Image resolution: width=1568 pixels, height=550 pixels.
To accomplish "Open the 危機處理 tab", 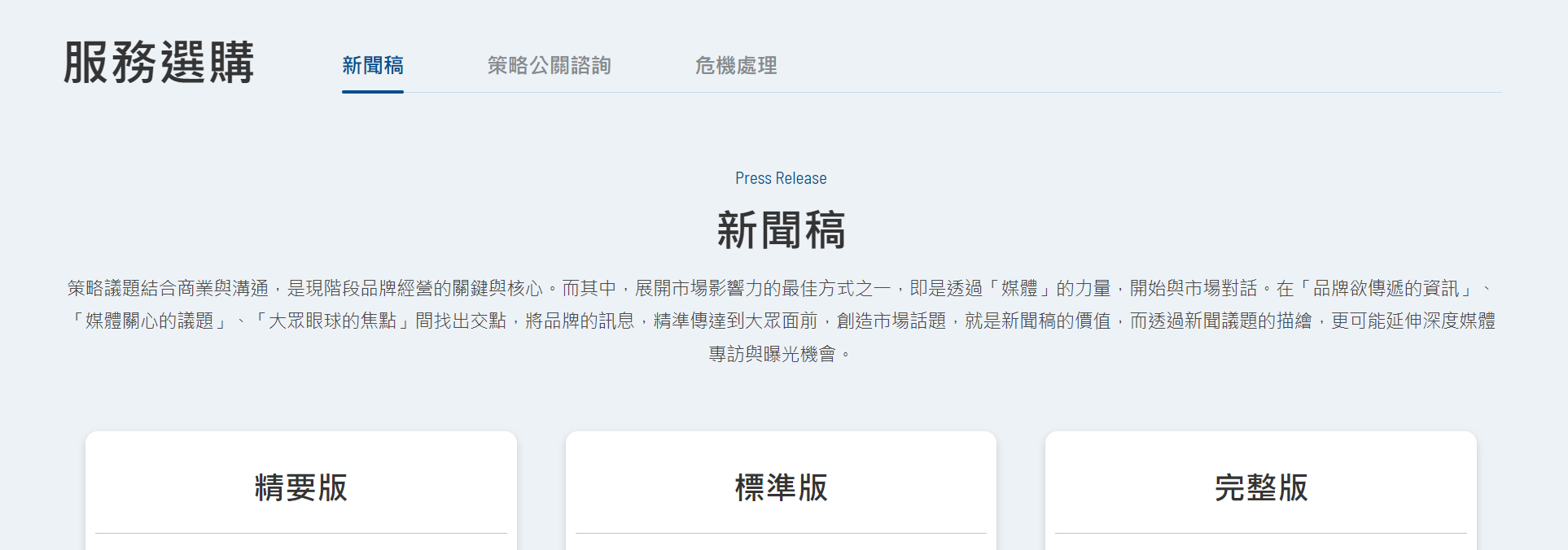I will point(735,65).
